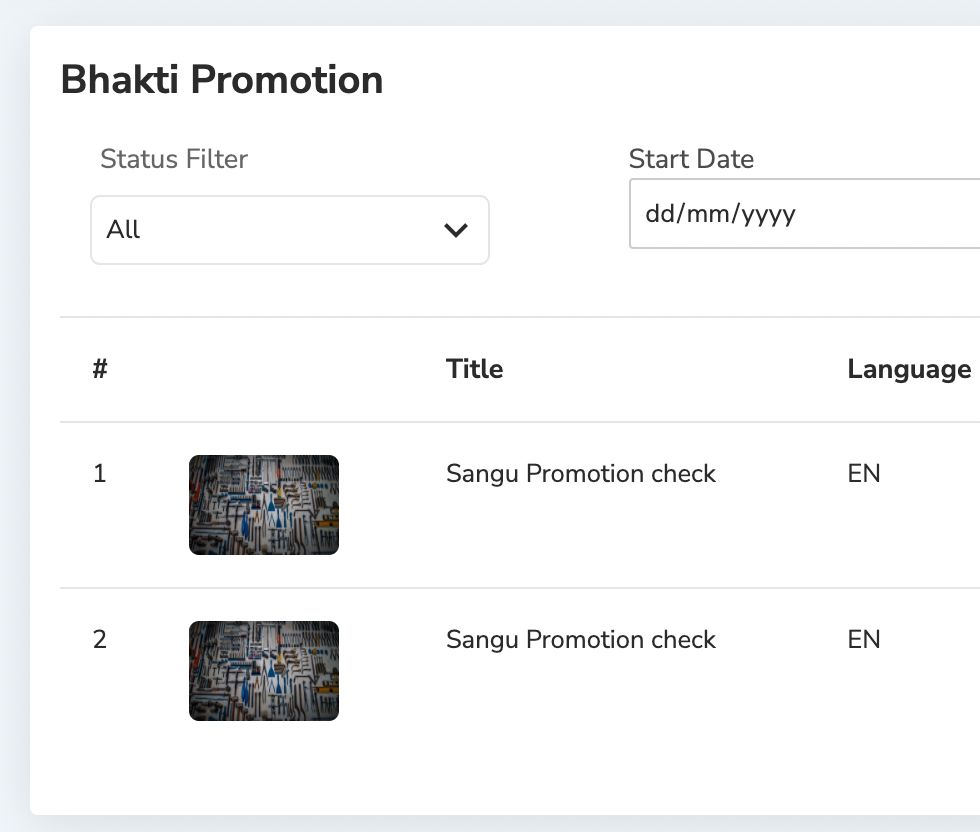Image resolution: width=980 pixels, height=832 pixels.
Task: Click EN language cell in row 2
Action: click(864, 639)
